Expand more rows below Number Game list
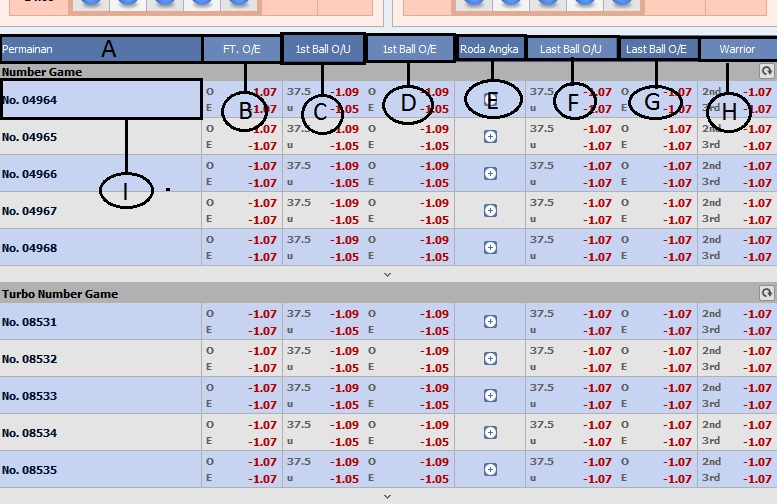 388,274
